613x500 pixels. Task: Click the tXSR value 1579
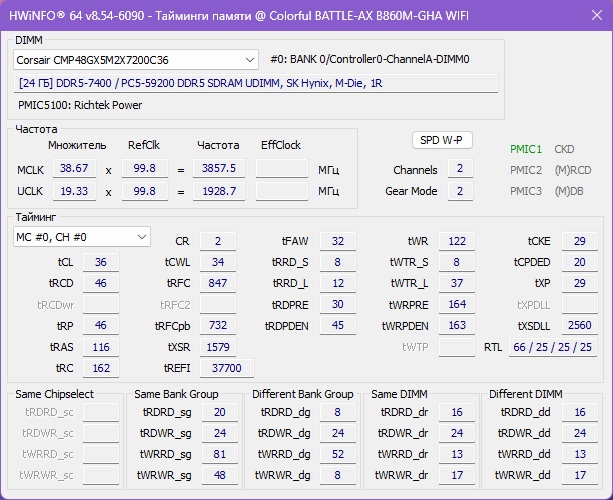218,347
